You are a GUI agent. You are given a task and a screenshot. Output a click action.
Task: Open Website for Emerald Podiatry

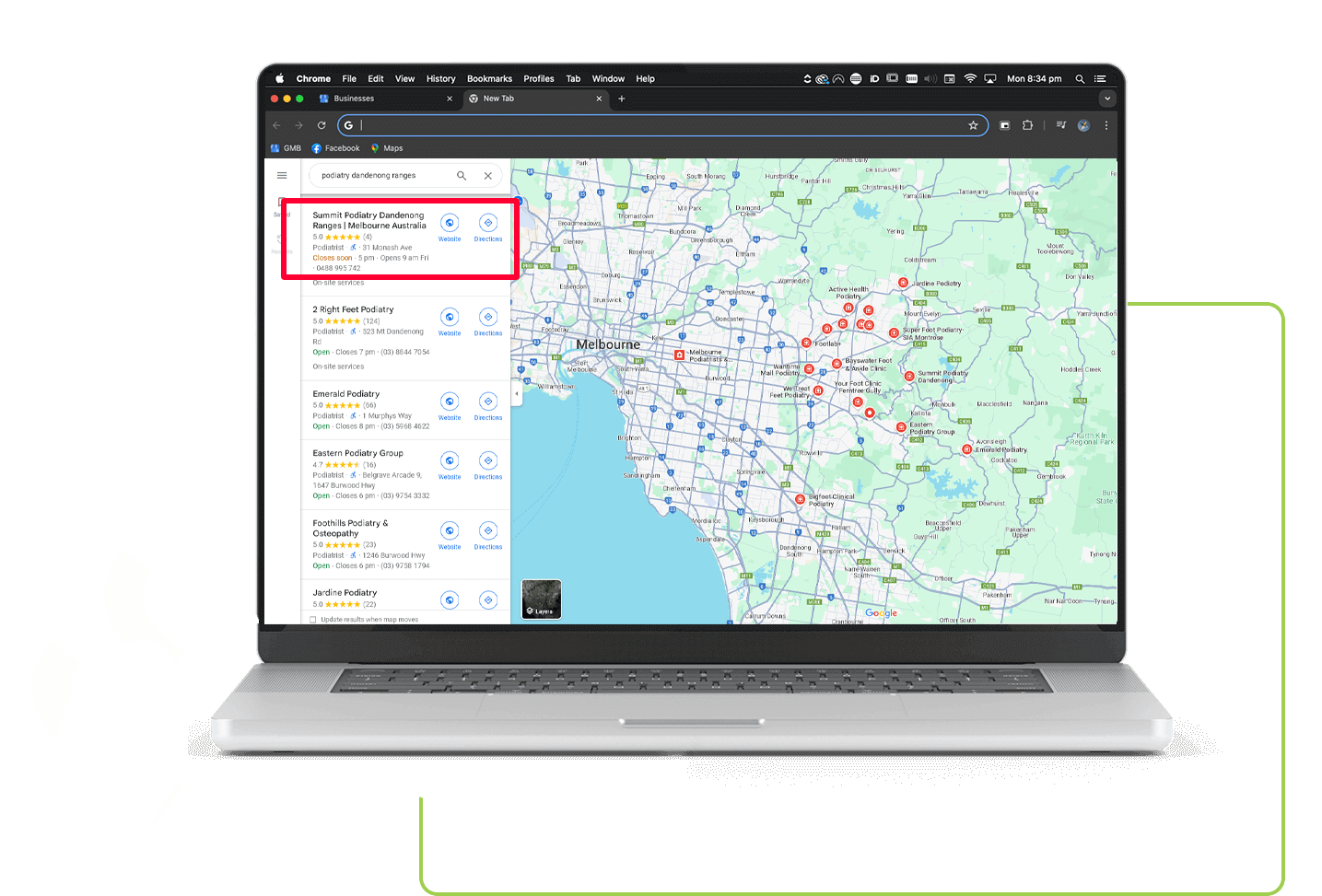coord(450,405)
